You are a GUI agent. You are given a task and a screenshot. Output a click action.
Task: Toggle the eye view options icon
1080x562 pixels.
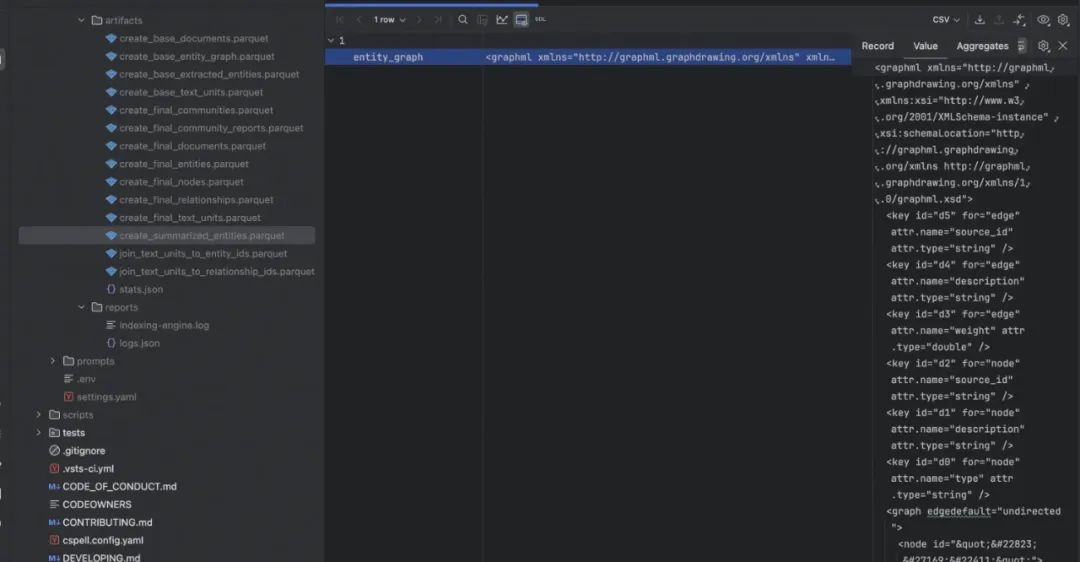click(x=1043, y=20)
